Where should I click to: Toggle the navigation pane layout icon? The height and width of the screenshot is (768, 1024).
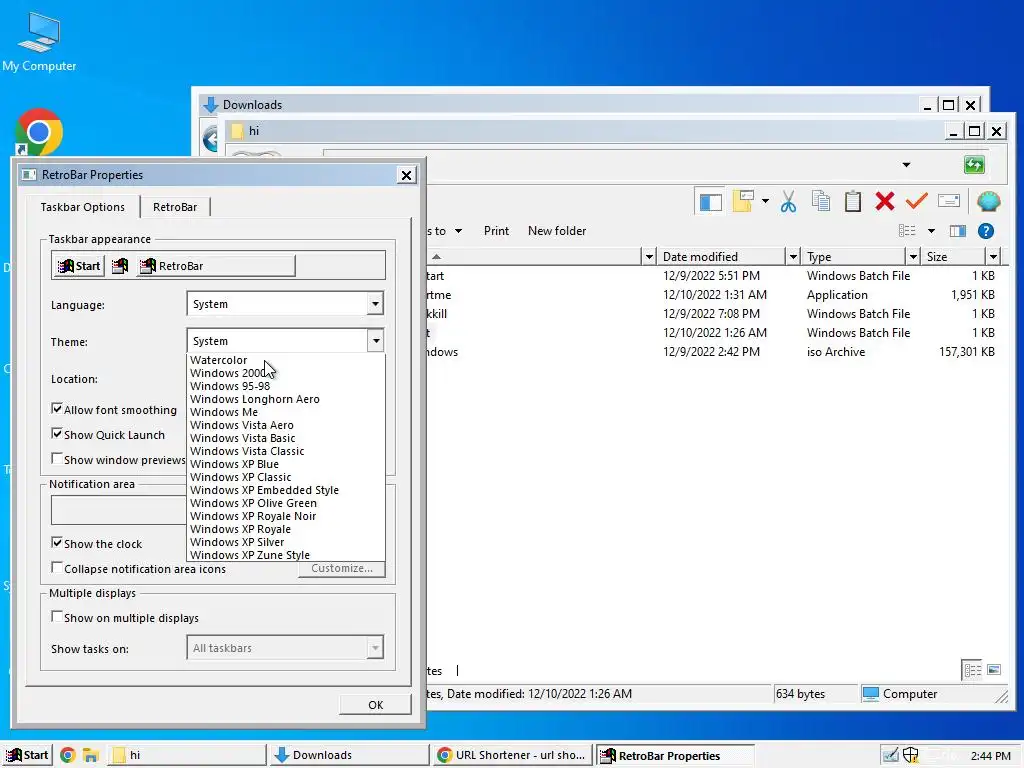tap(710, 202)
